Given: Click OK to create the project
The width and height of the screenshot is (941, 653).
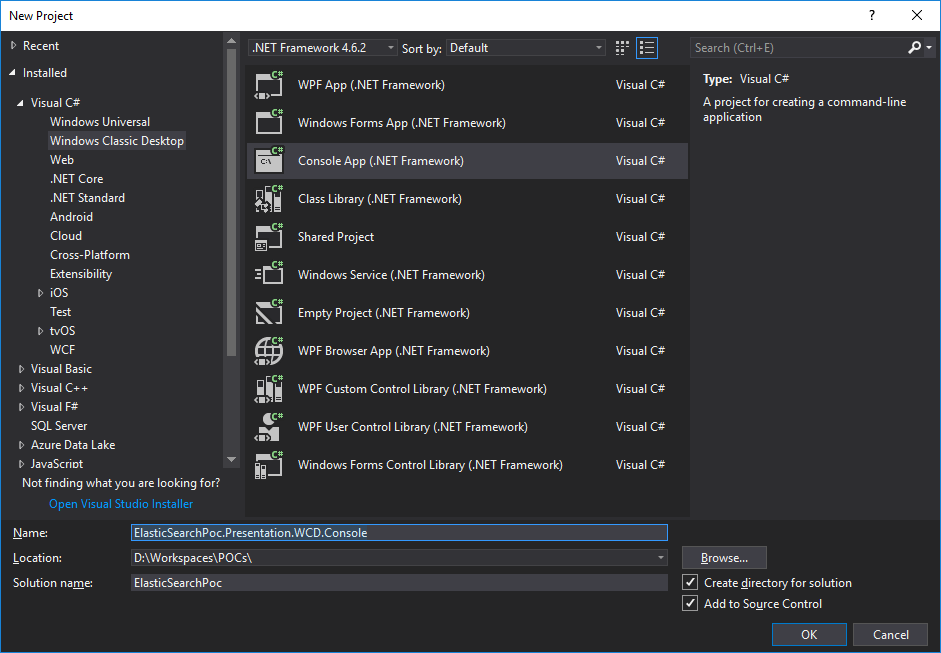Looking at the screenshot, I should tap(809, 634).
